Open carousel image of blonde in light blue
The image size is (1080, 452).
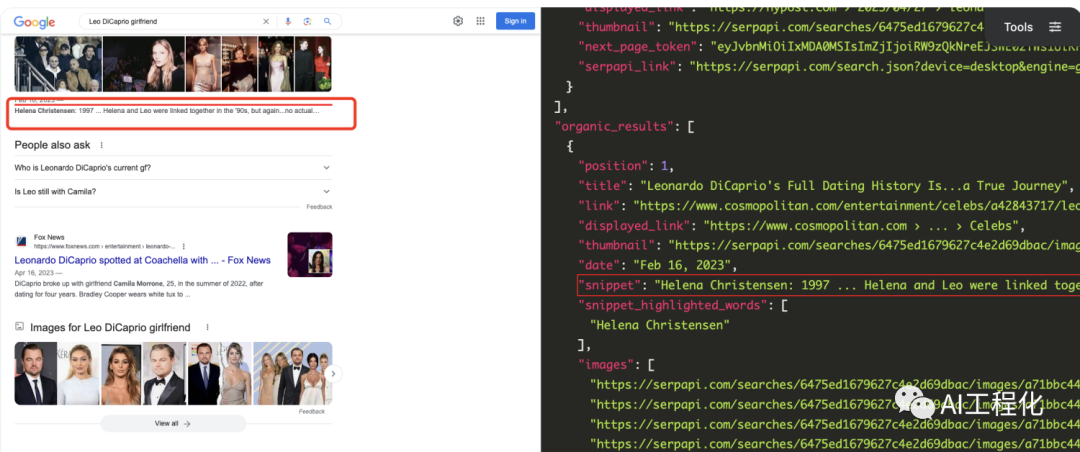(79, 373)
